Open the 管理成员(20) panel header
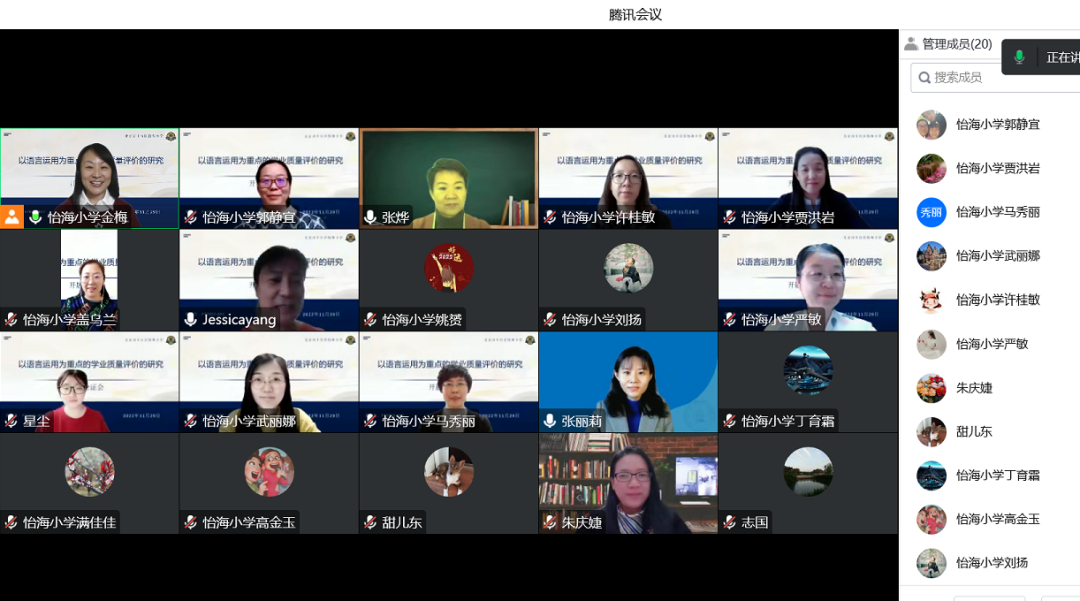The image size is (1080, 601). [x=948, y=44]
